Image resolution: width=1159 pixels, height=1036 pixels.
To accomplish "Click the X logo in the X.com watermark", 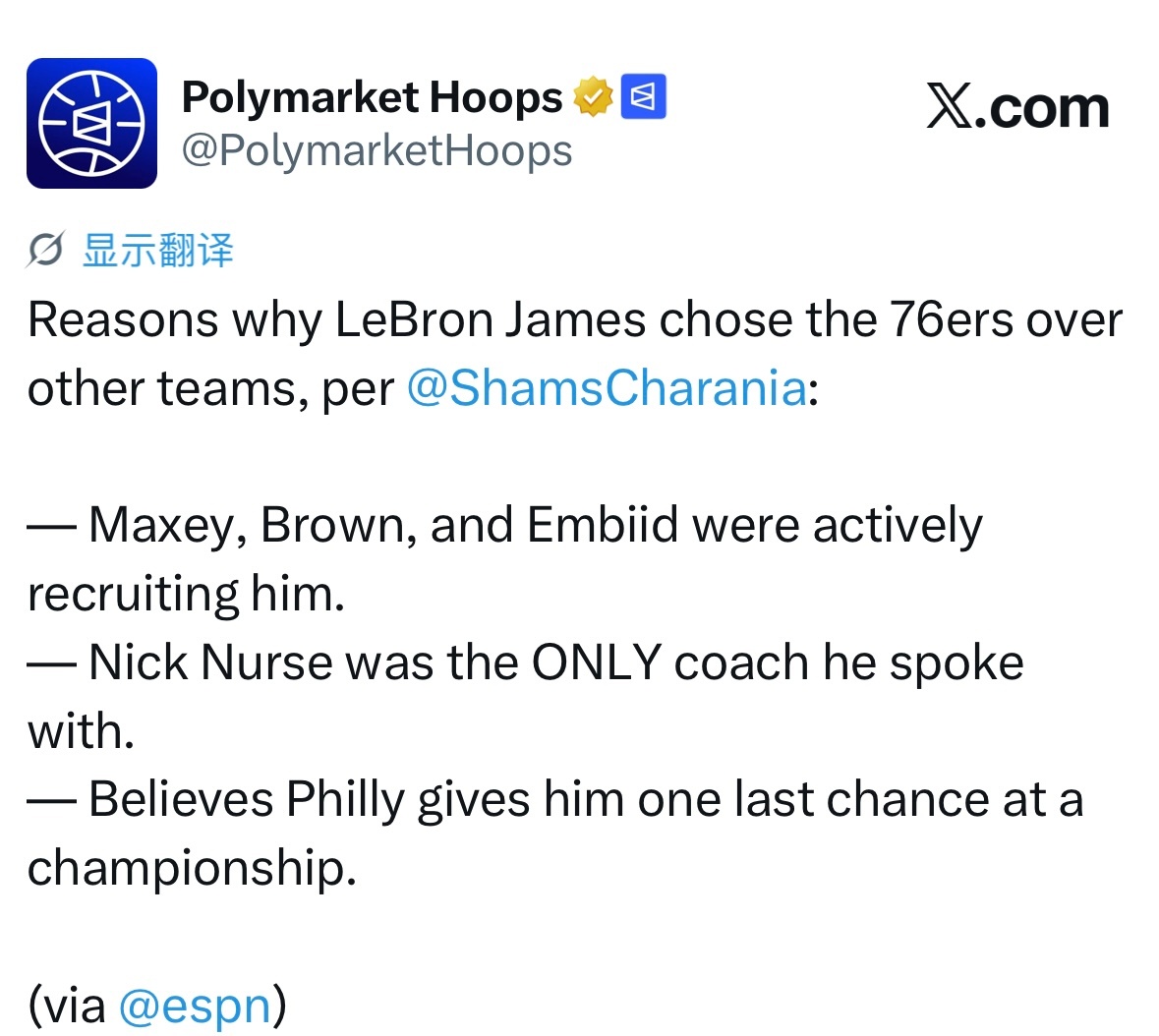I will (950, 106).
